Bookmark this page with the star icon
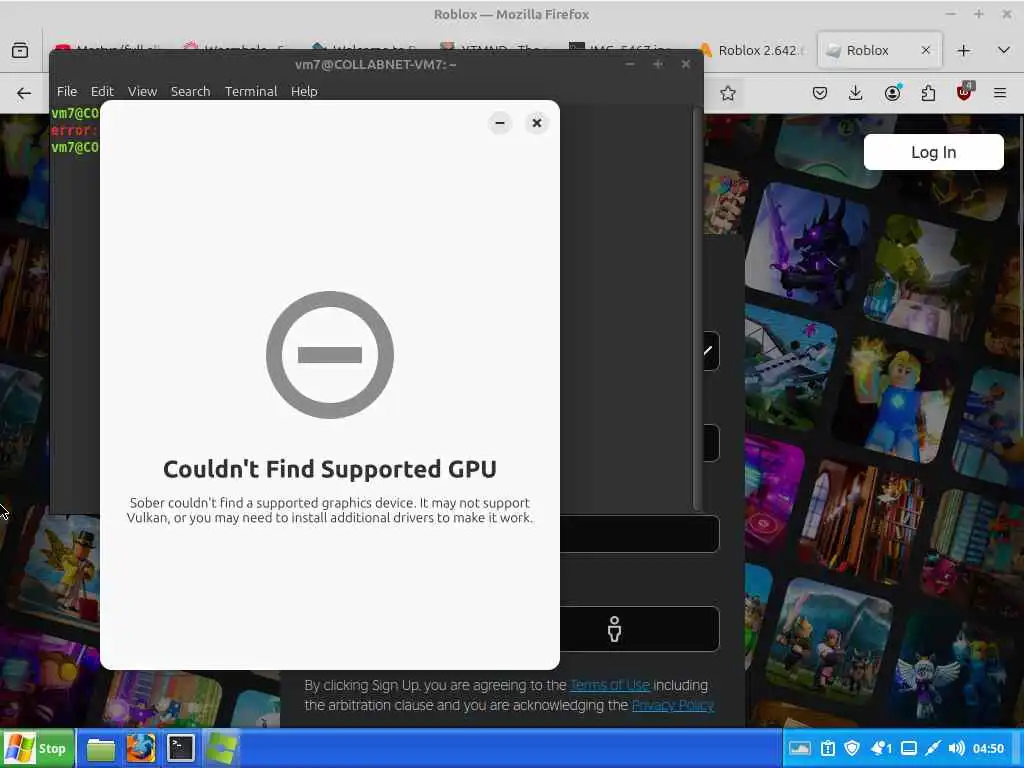Image resolution: width=1024 pixels, height=768 pixels. click(728, 93)
